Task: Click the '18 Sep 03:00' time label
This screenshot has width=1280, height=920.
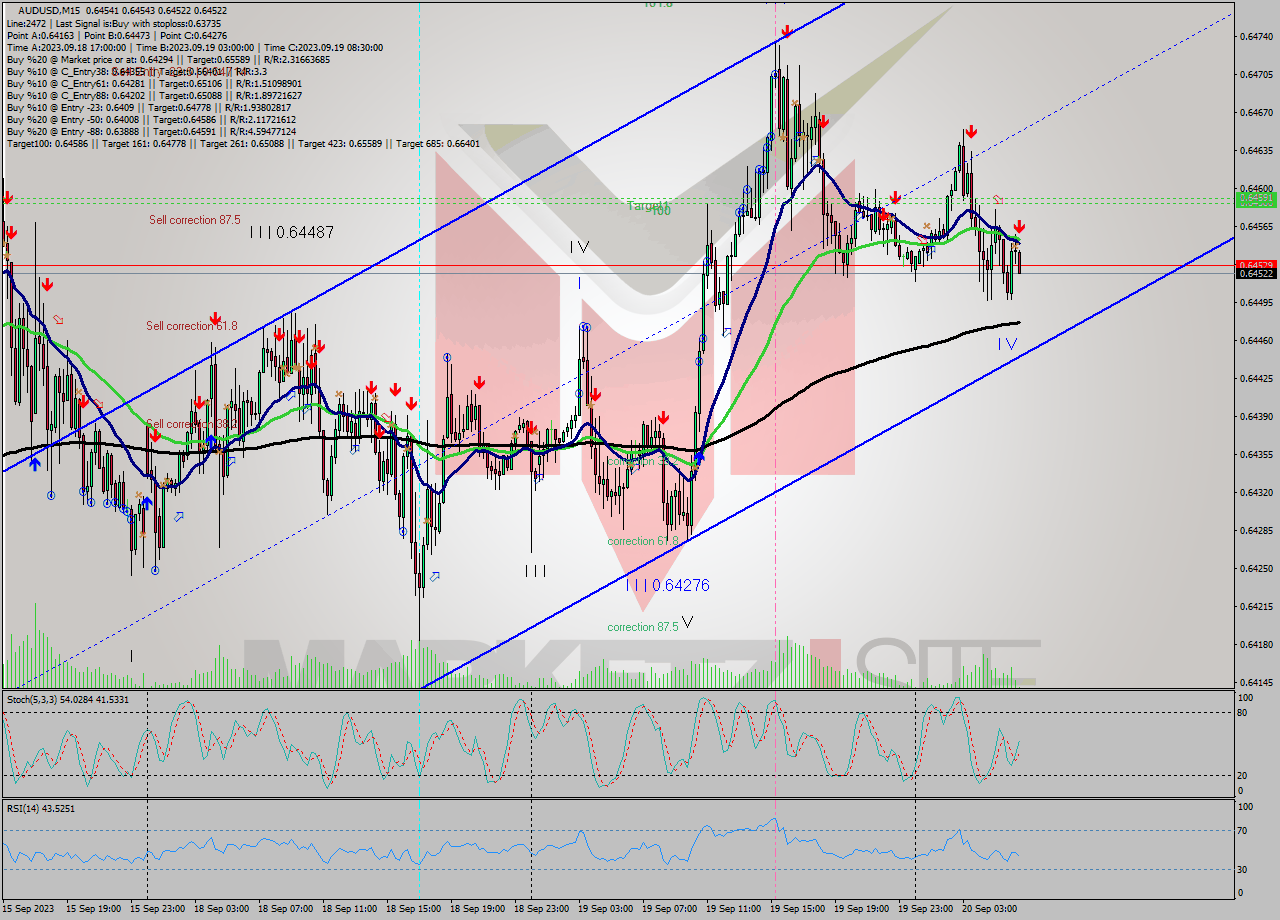Action: pyautogui.click(x=221, y=909)
